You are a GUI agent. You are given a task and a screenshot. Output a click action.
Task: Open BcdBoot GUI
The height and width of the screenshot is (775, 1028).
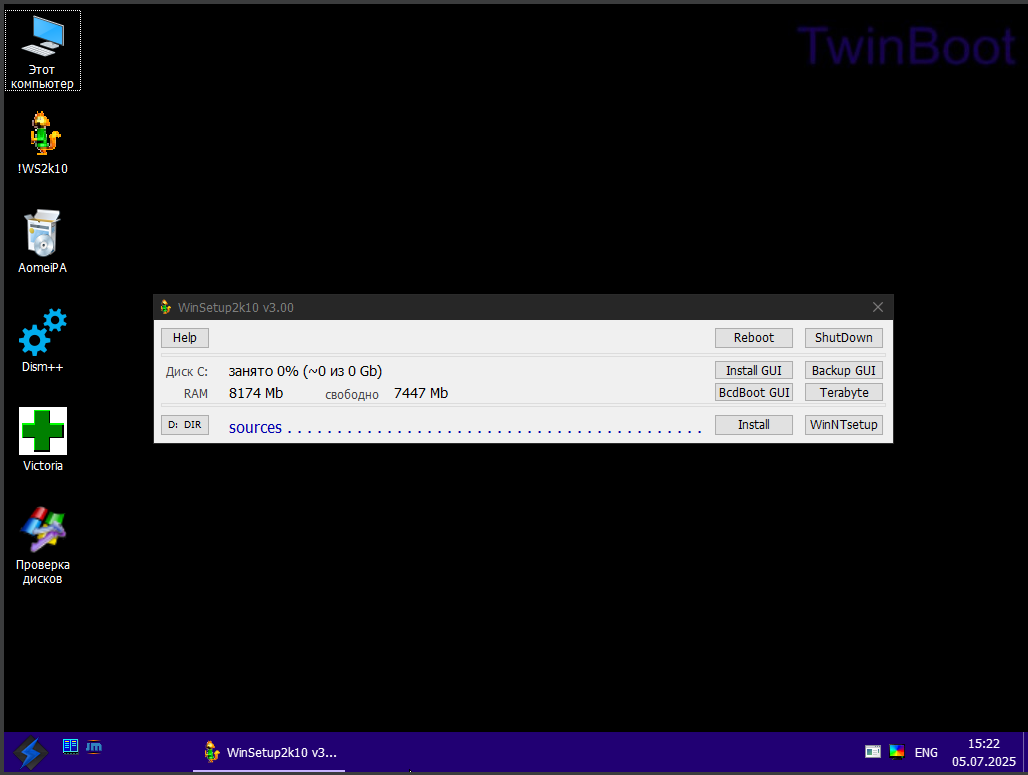(754, 392)
